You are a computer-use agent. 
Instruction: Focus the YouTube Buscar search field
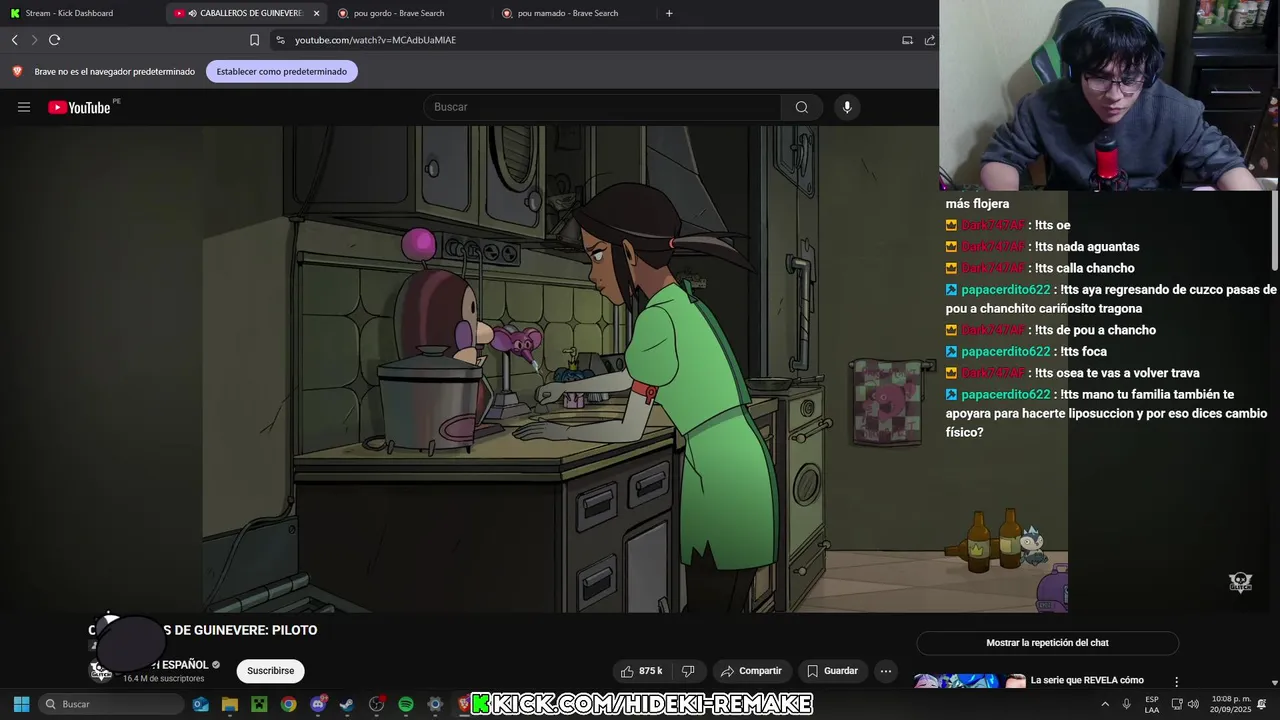click(602, 107)
